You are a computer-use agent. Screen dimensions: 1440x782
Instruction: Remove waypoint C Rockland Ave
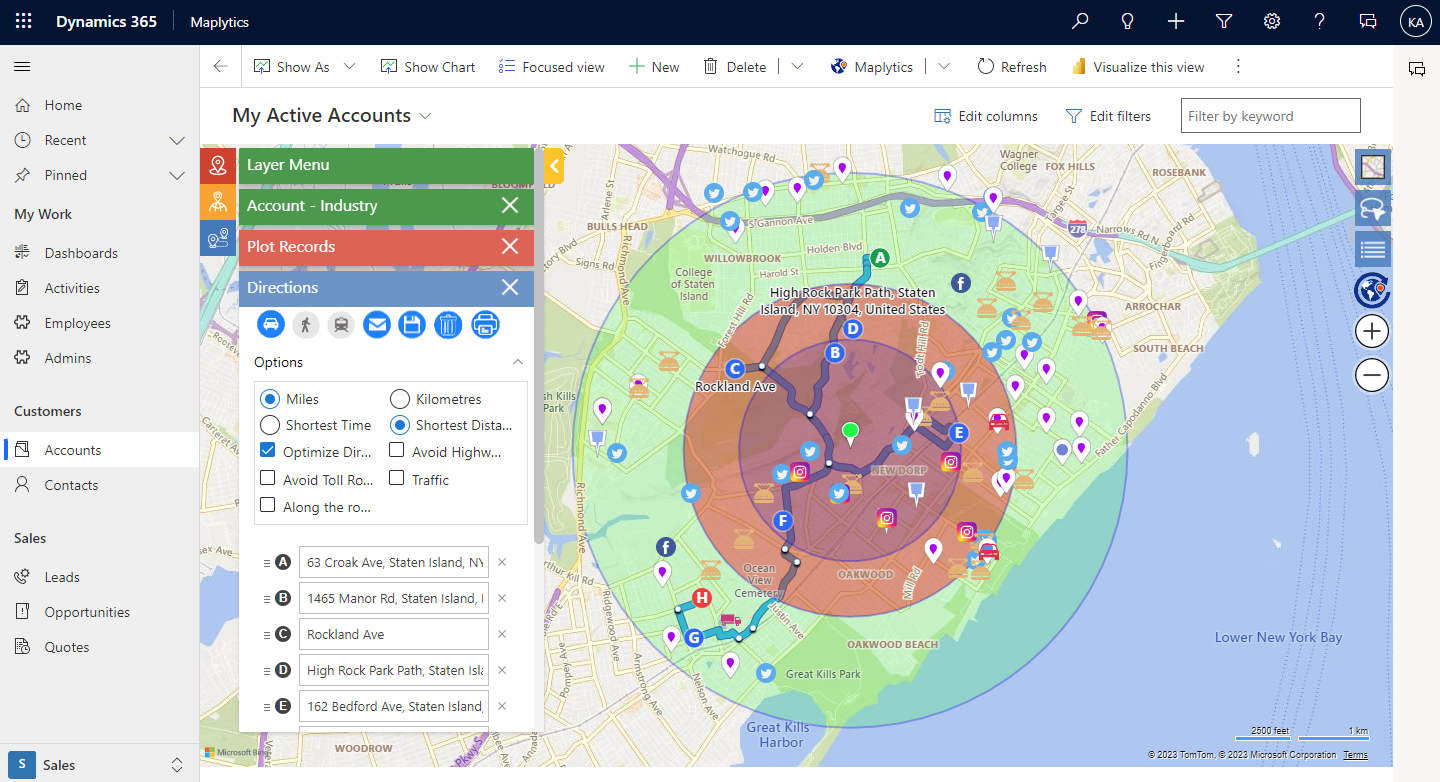(x=502, y=634)
